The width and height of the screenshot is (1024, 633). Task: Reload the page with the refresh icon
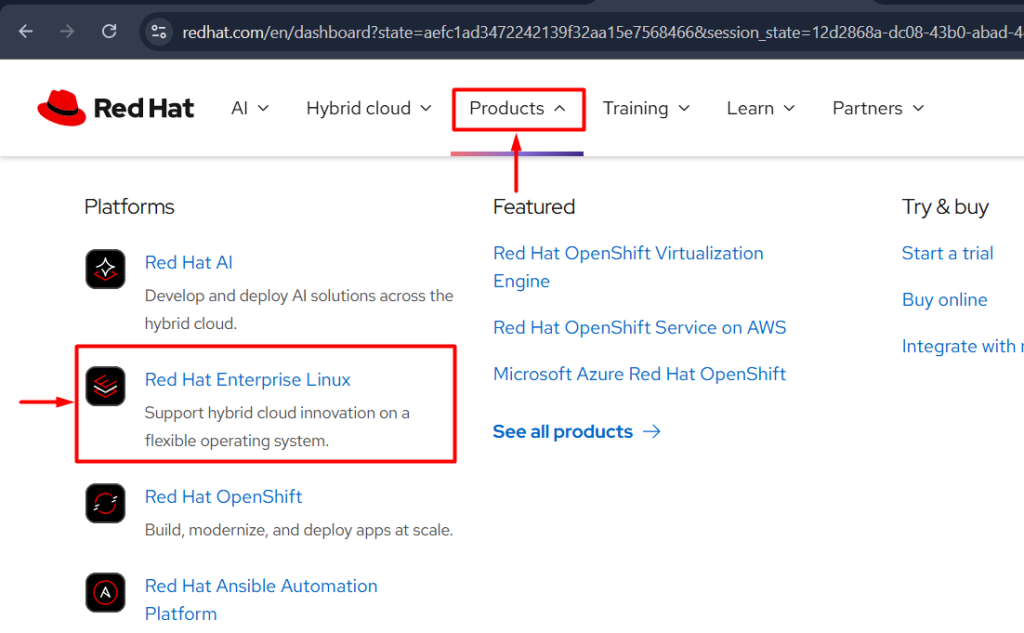[x=110, y=31]
